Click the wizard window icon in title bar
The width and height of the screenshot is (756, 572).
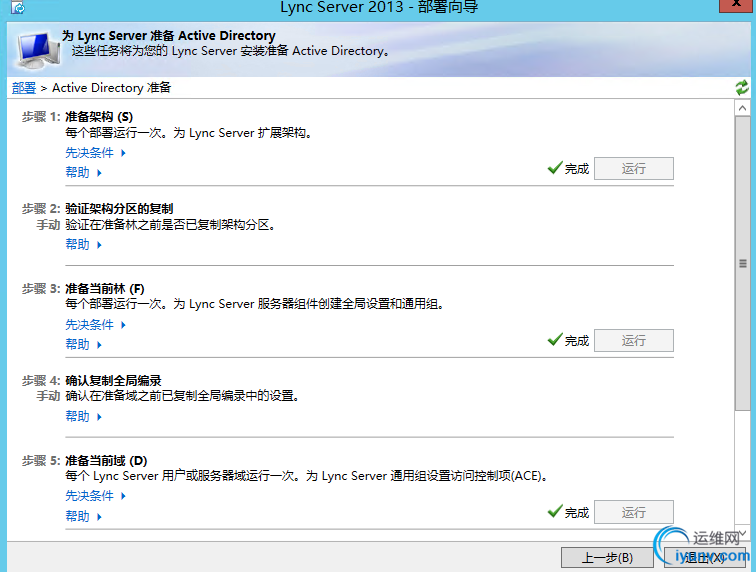18,7
